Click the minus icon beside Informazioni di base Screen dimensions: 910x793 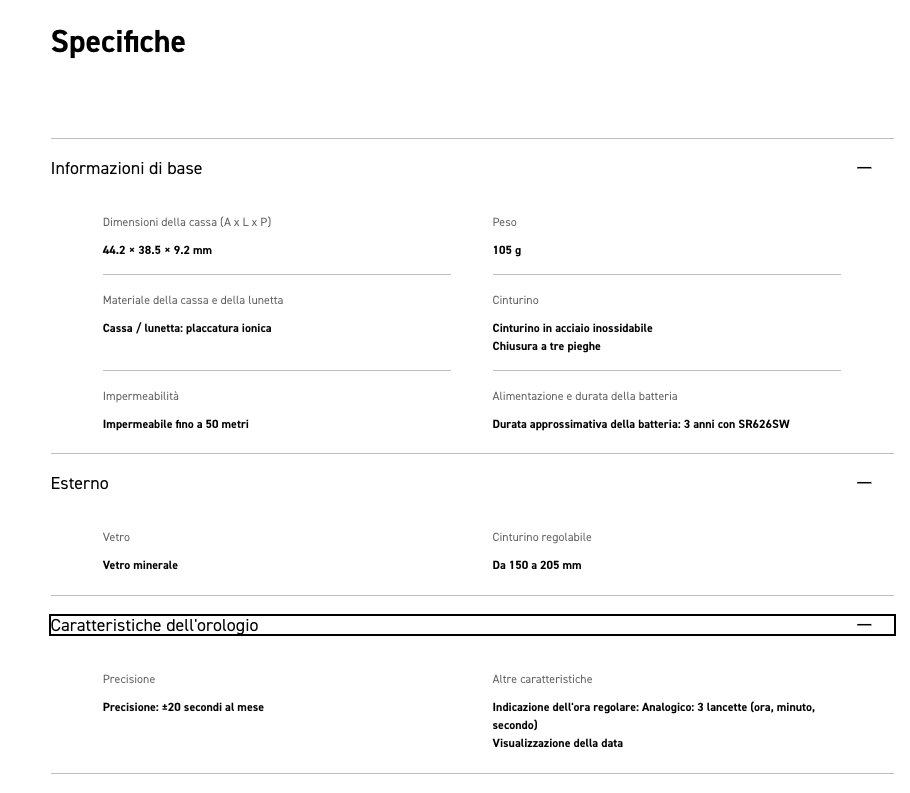pos(864,168)
